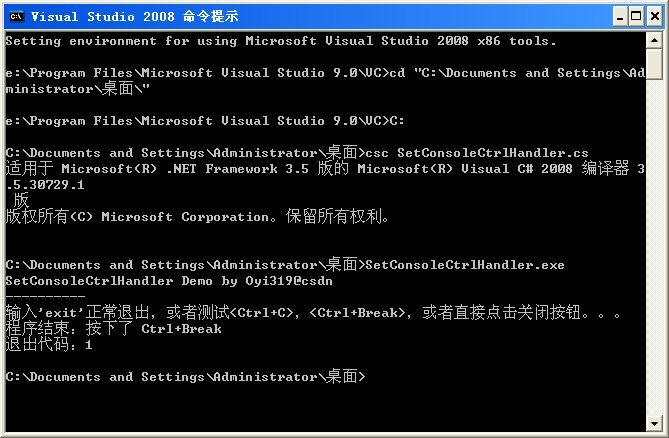Click the 退出代码: 1 output line
The width and height of the screenshot is (669, 438).
tap(49, 345)
